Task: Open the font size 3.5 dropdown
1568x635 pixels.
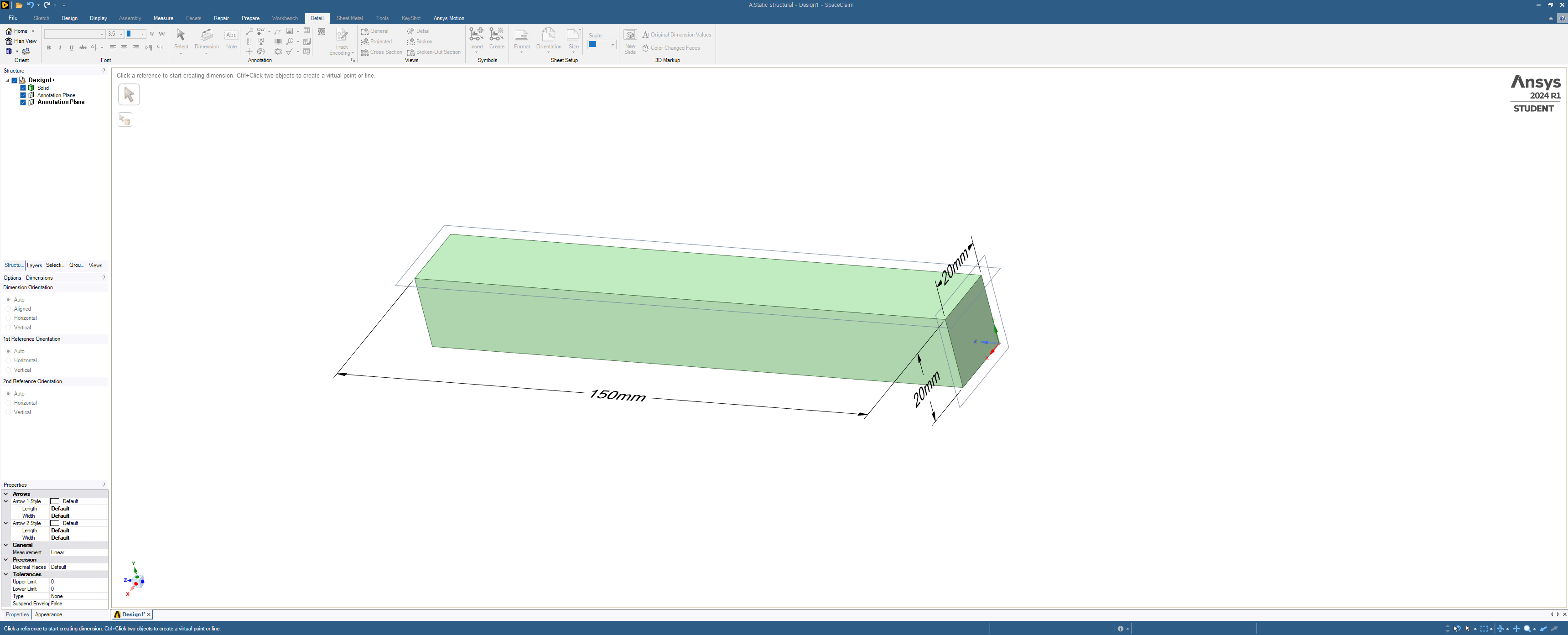Action: pos(121,34)
